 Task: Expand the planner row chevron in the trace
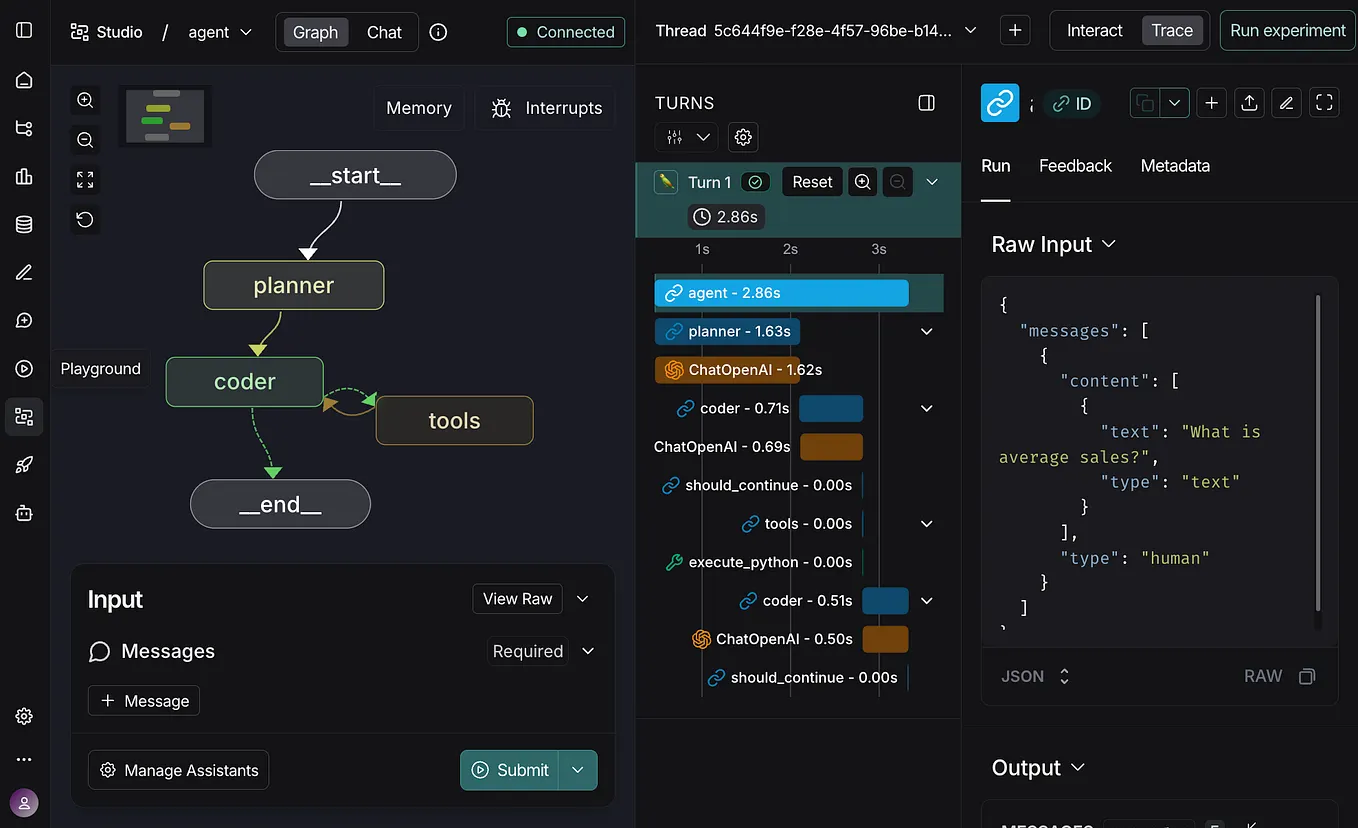click(926, 331)
